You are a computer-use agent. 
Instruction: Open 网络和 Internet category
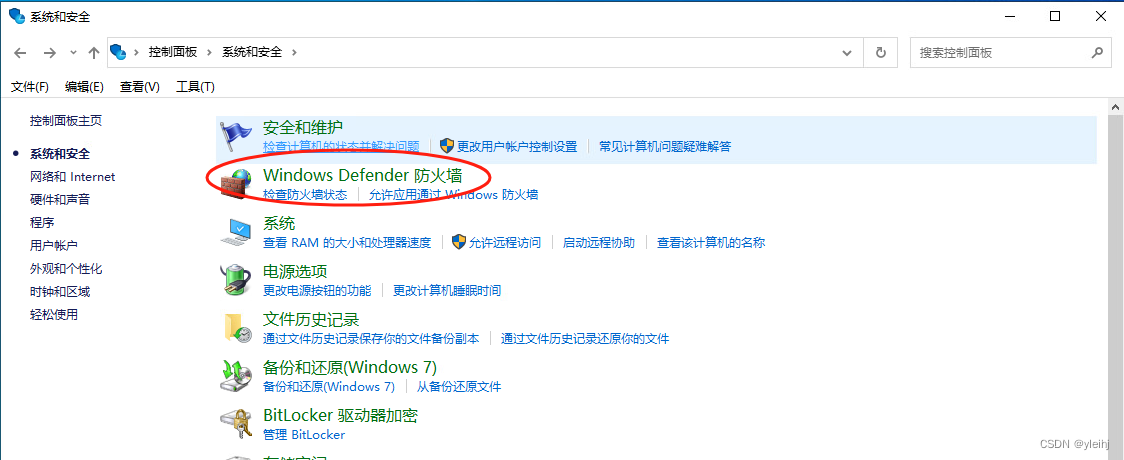72,176
